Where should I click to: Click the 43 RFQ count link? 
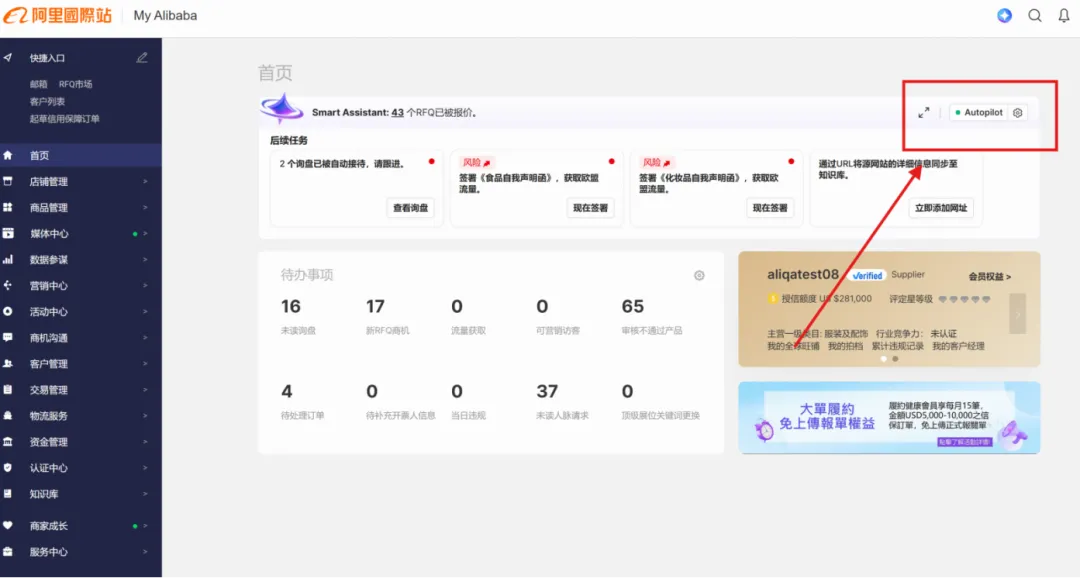(397, 112)
